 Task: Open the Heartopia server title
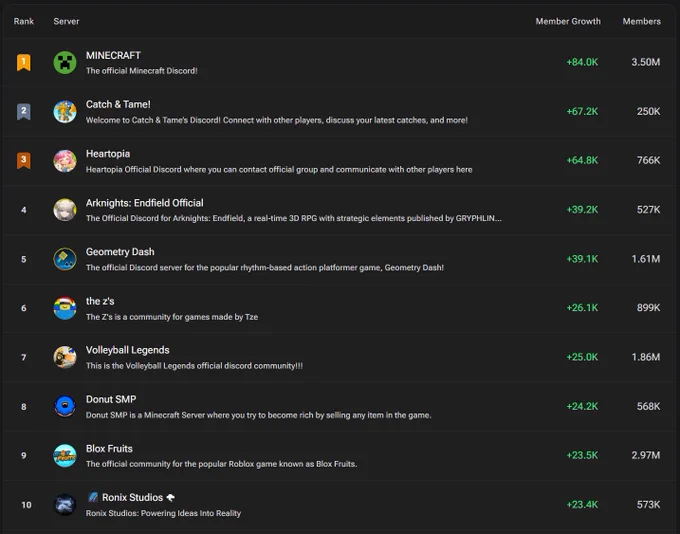pos(108,154)
